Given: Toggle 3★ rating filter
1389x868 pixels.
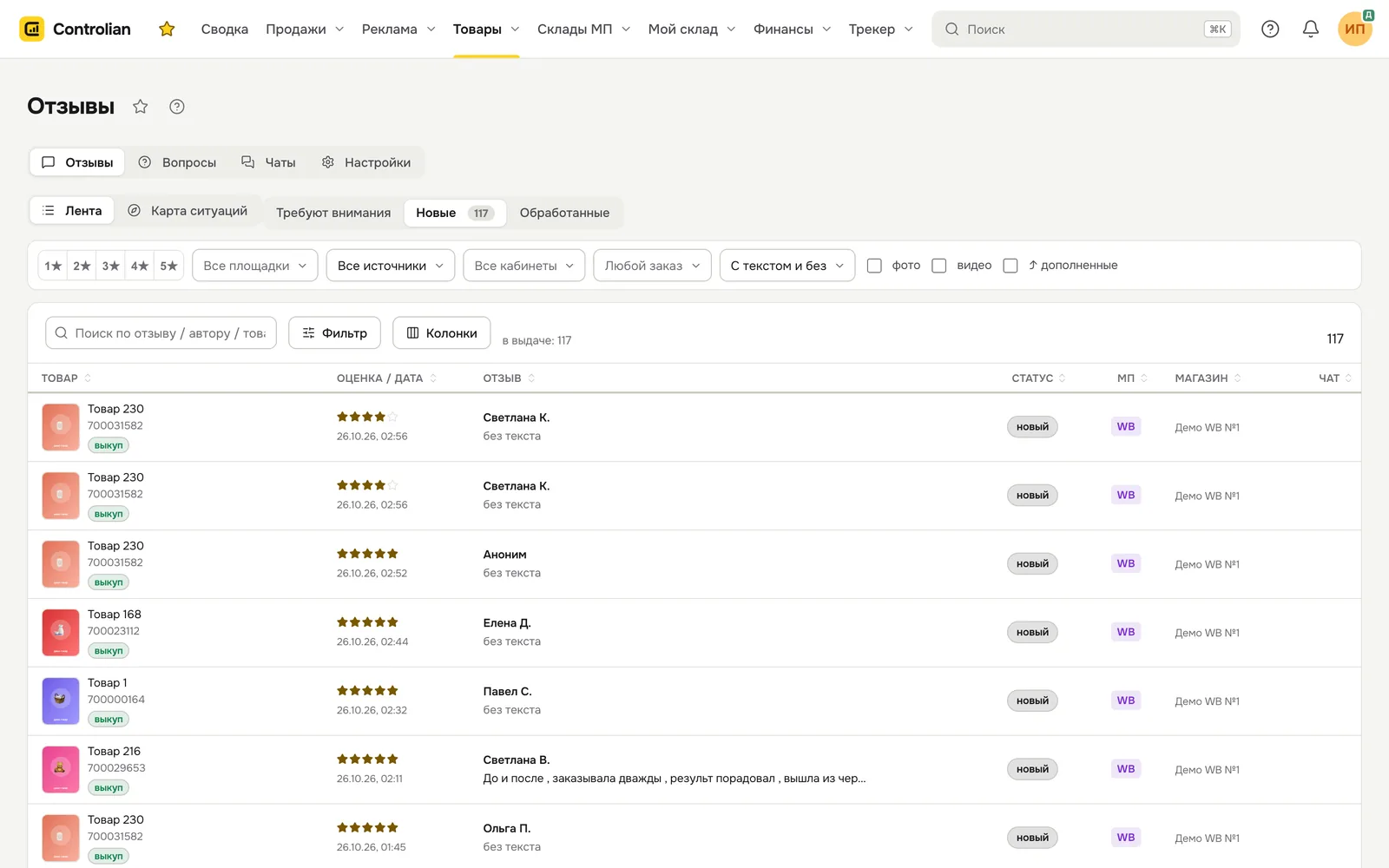Looking at the screenshot, I should (x=110, y=266).
